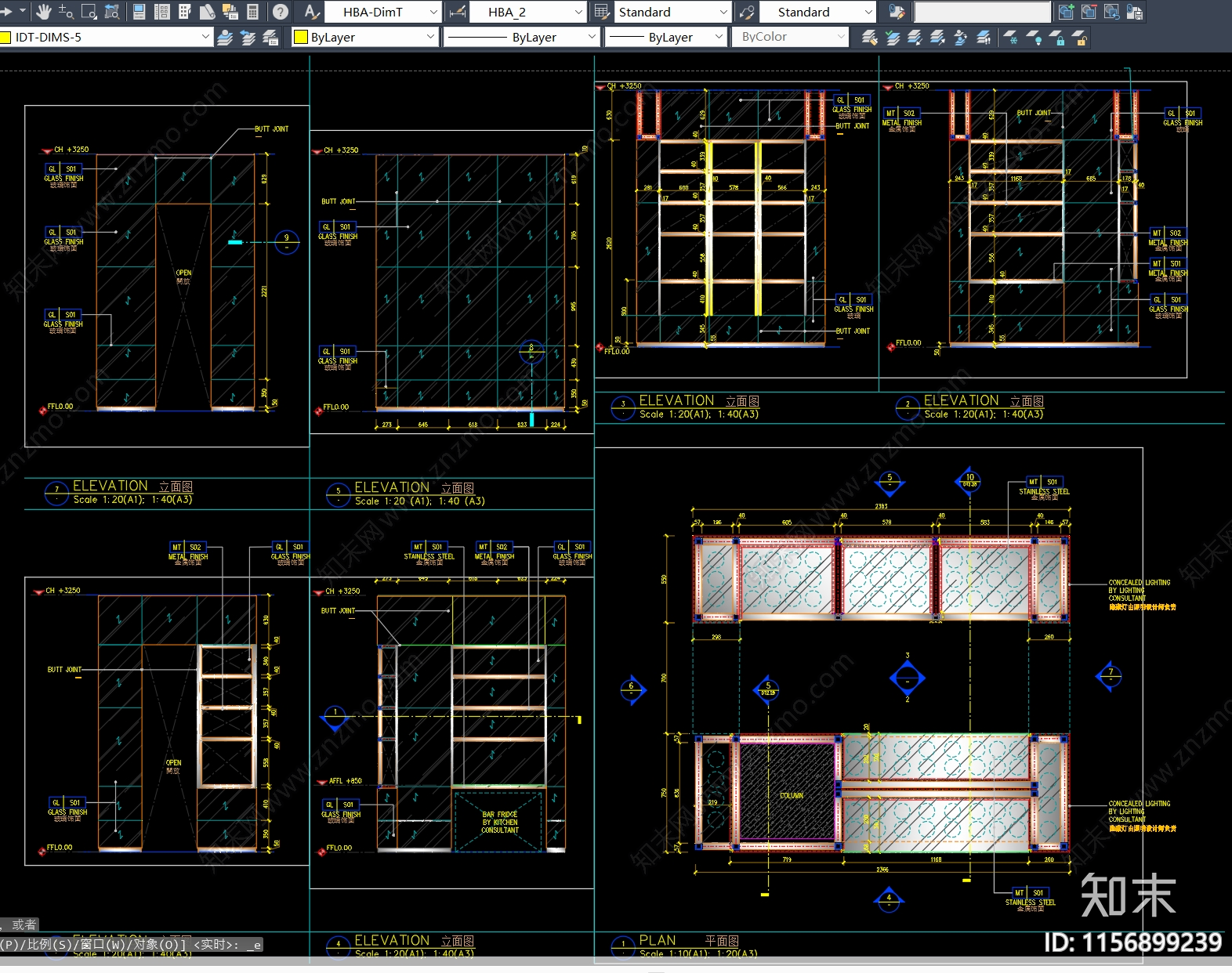This screenshot has width=1232, height=973.
Task: Toggle Layer Lock padlock icon
Action: pos(1057,37)
